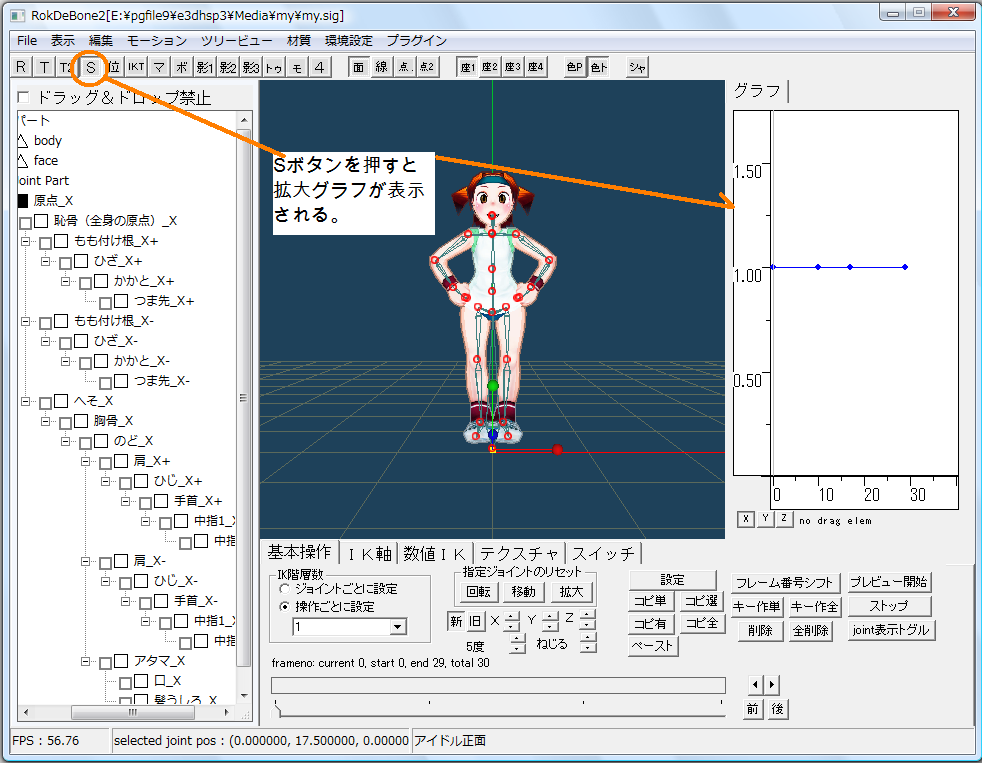Click the 影1 toolbar button
This screenshot has height=763, width=982.
click(x=205, y=67)
